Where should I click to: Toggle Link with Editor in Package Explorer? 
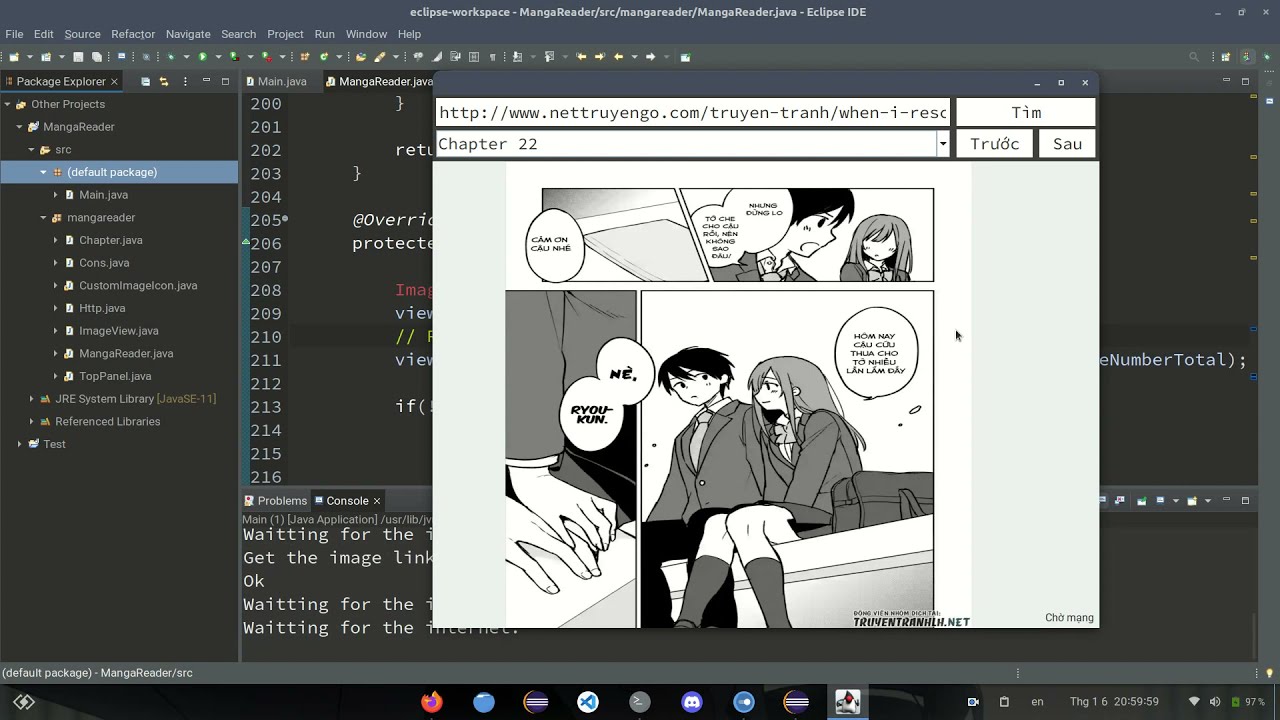164,81
